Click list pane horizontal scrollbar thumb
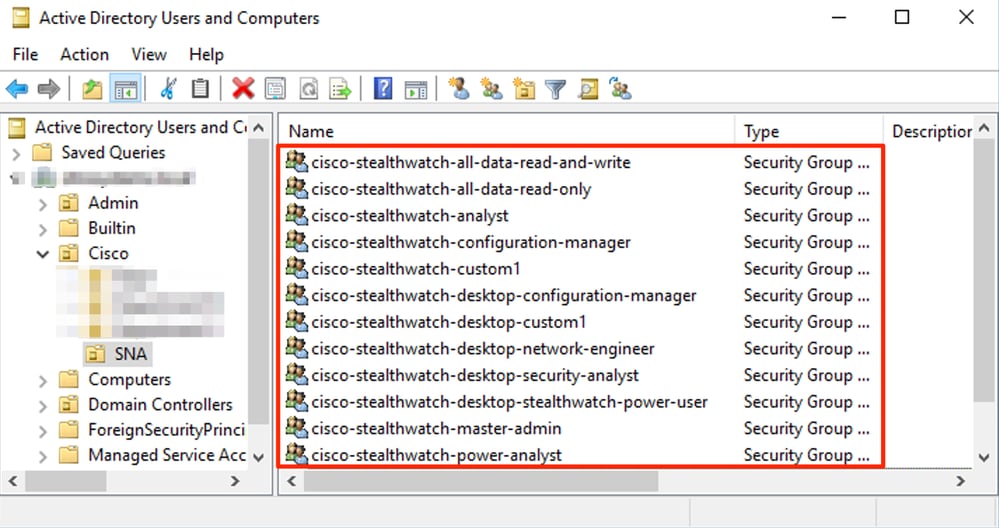999x528 pixels. tap(481, 482)
